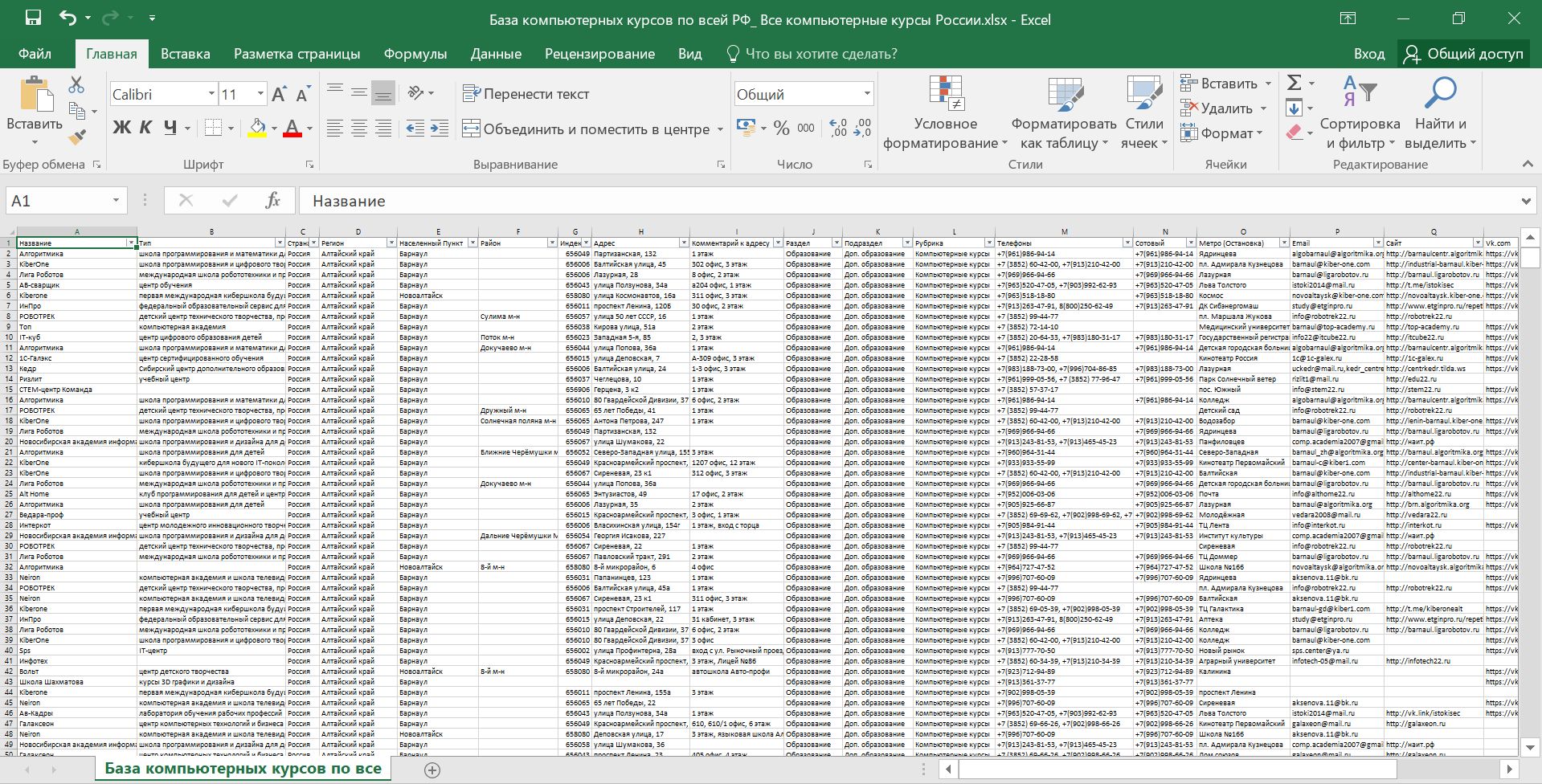The width and height of the screenshot is (1542, 784).
Task: Open the Формулы ribbon tab
Action: click(x=415, y=54)
